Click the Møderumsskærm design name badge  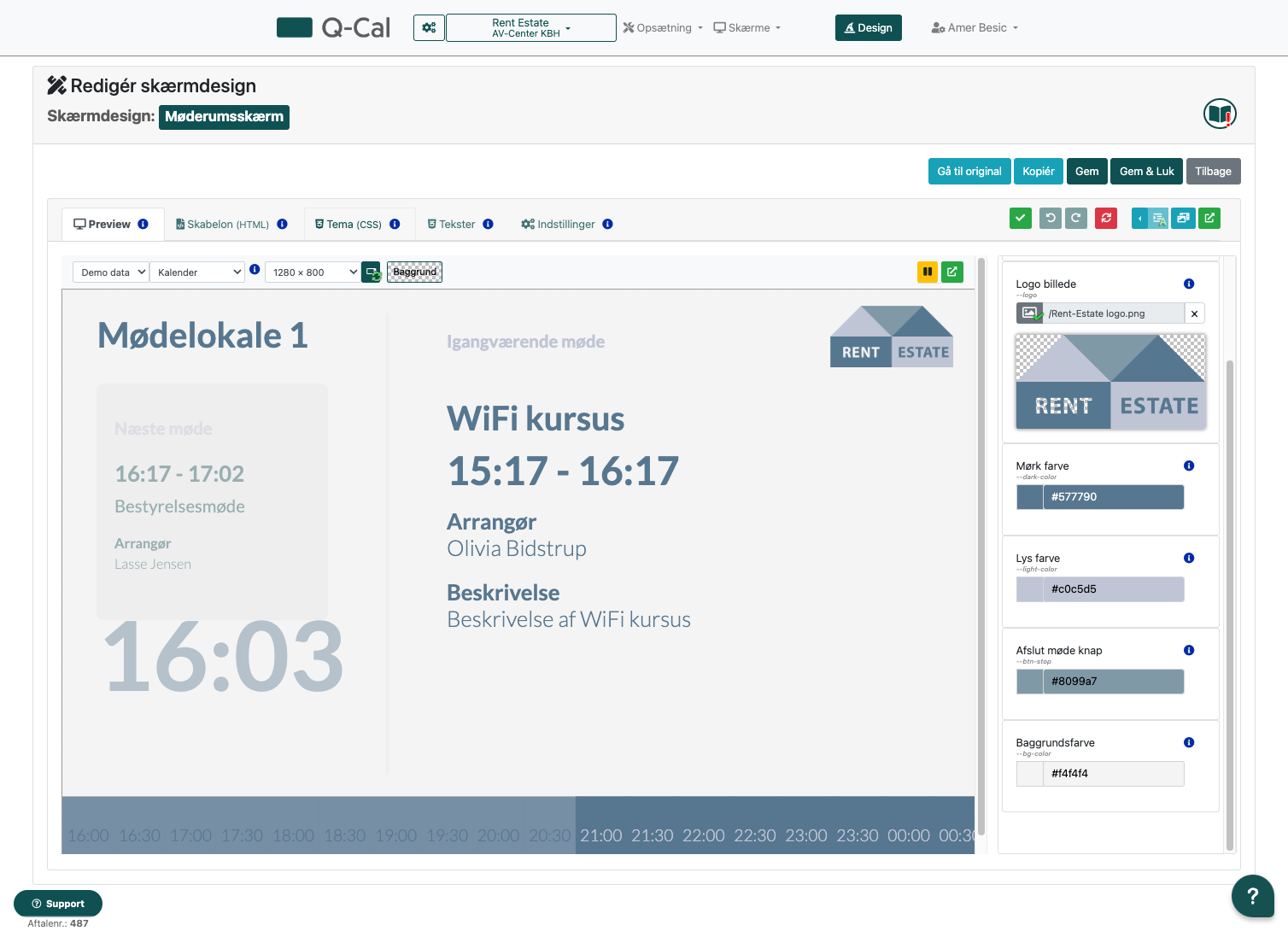coord(224,117)
